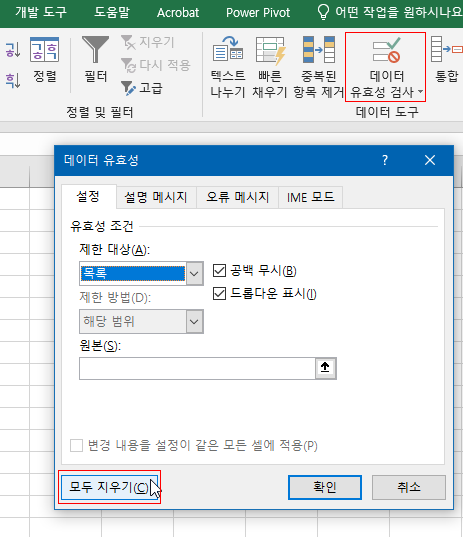The image size is (463, 537).
Task: Confirm with the 확인 button
Action: (325, 487)
